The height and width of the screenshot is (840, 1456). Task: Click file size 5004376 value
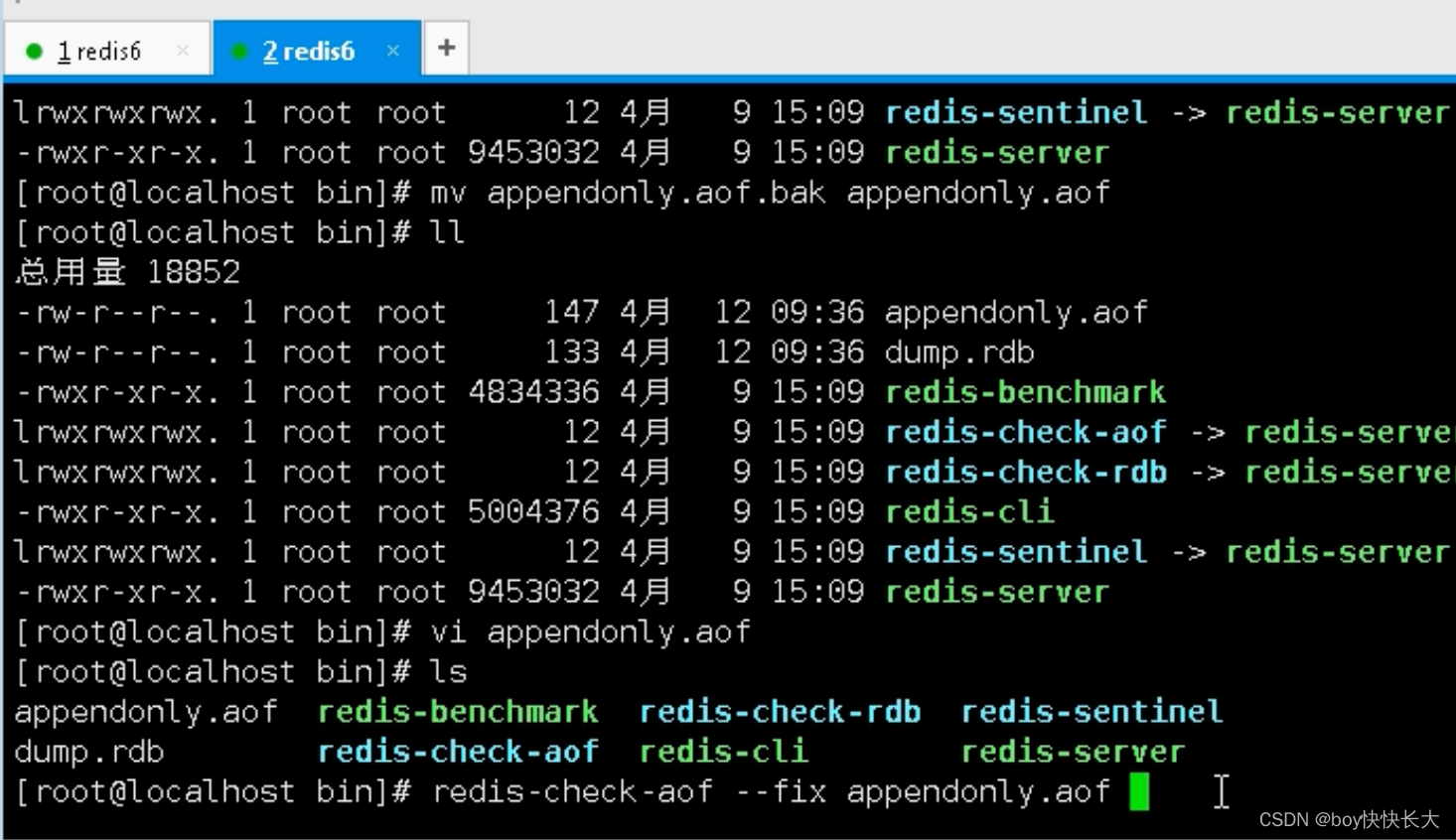[x=533, y=511]
